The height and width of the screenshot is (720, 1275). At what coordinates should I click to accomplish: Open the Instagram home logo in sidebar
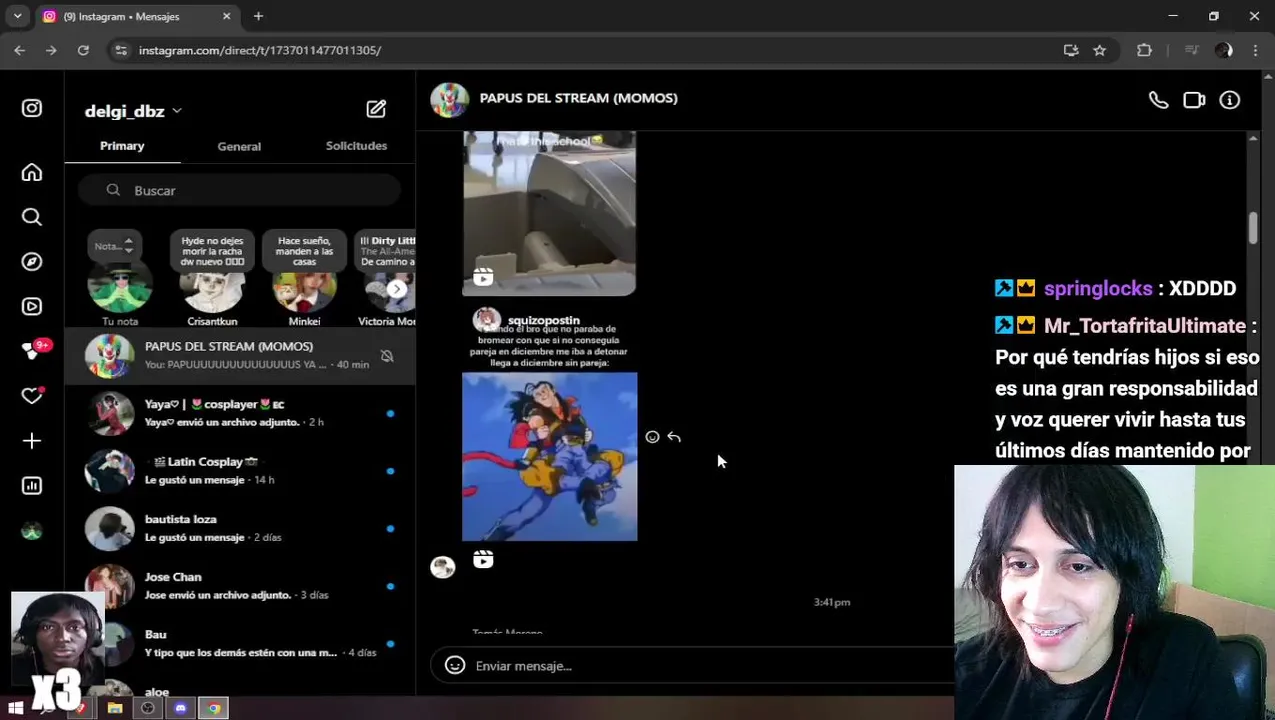coord(32,108)
